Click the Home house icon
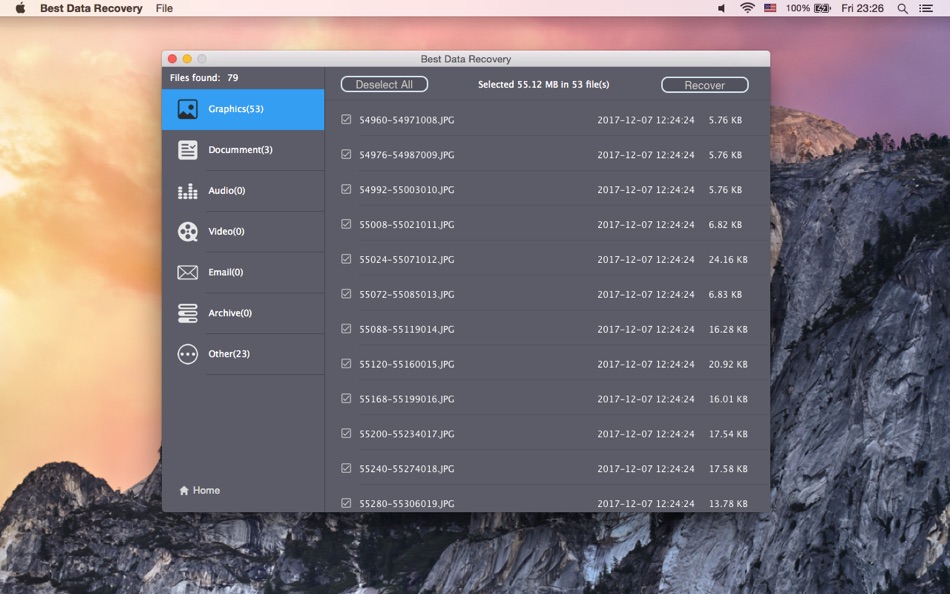Image resolution: width=950 pixels, height=594 pixels. [184, 490]
